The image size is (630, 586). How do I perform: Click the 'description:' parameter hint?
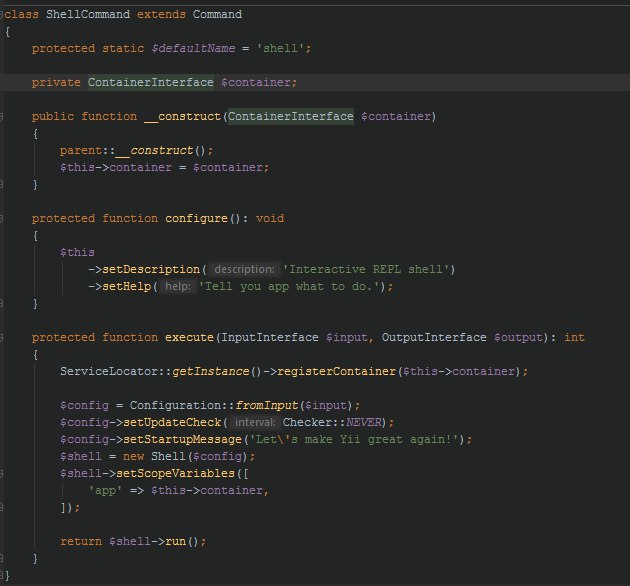pyautogui.click(x=244, y=270)
